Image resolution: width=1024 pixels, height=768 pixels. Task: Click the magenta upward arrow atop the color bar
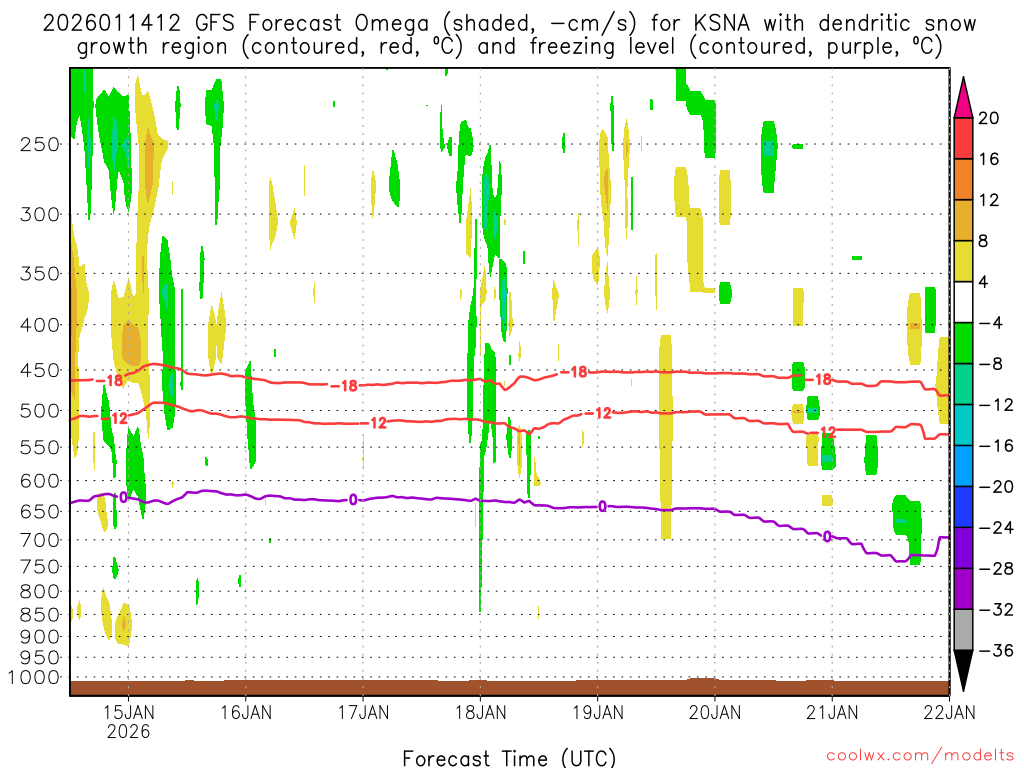pos(963,98)
